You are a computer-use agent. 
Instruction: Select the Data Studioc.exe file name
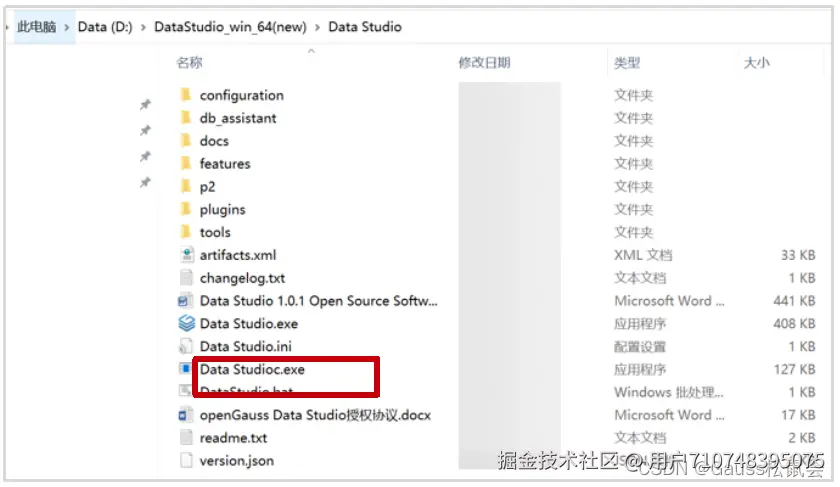point(252,369)
